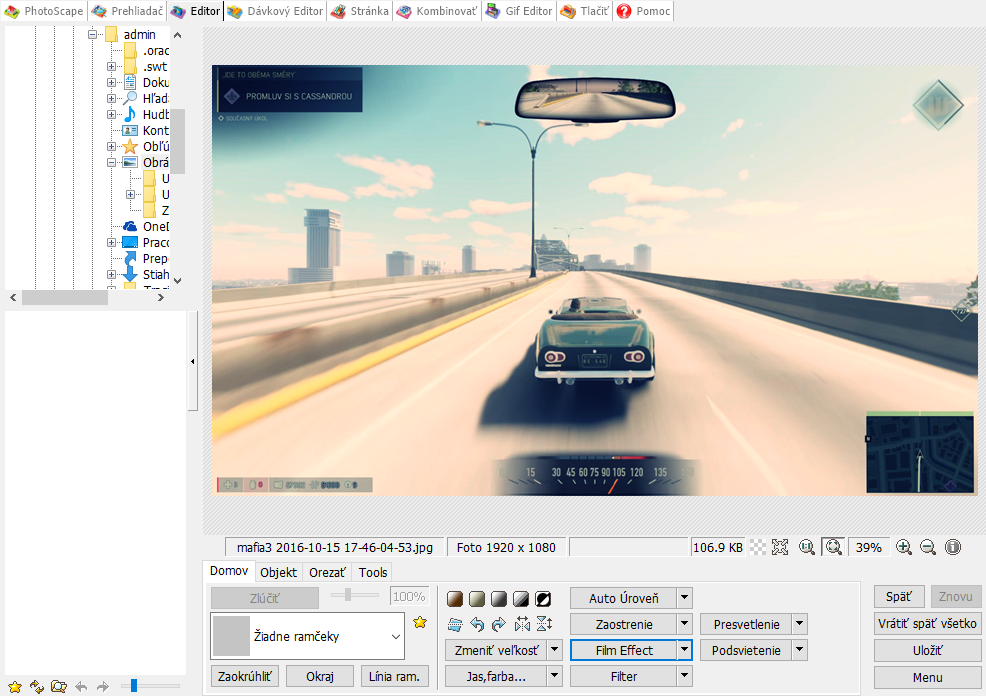The width and height of the screenshot is (986, 696).
Task: Click the zoom in magnifier icon
Action: tap(904, 547)
